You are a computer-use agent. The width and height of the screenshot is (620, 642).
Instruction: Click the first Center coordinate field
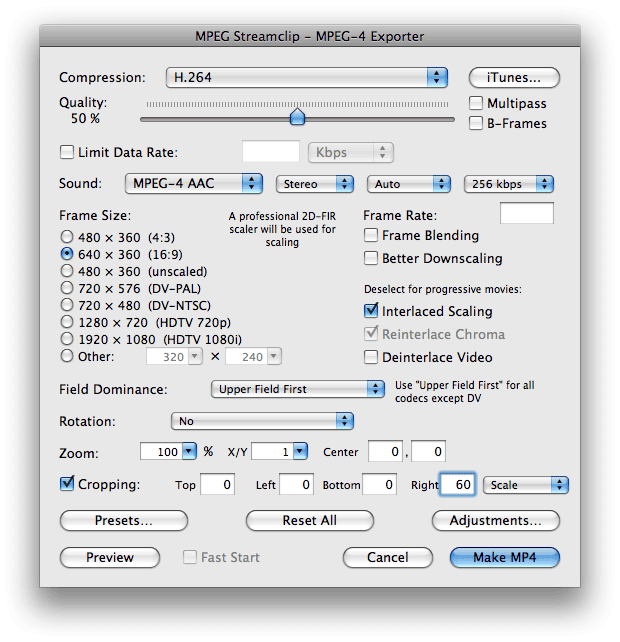coord(385,451)
